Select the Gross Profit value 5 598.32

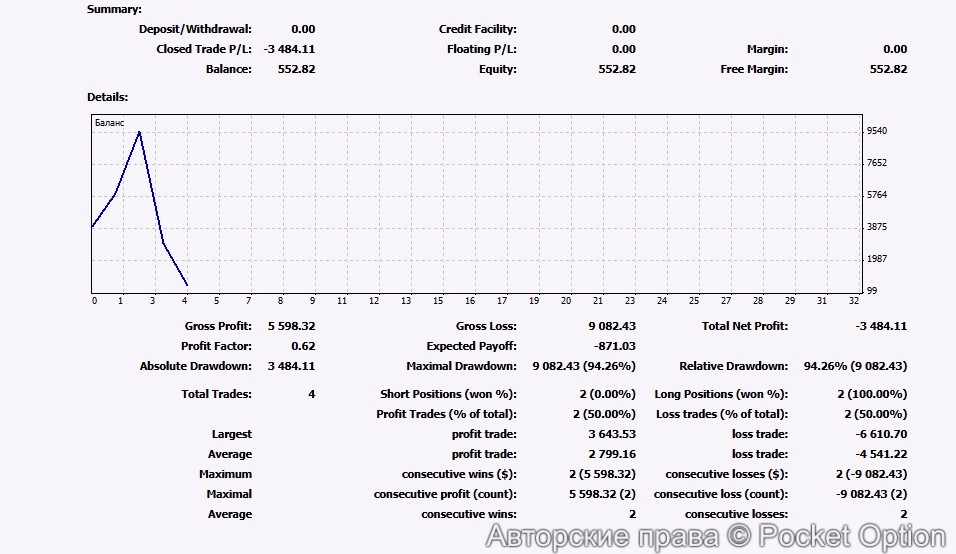coord(291,326)
